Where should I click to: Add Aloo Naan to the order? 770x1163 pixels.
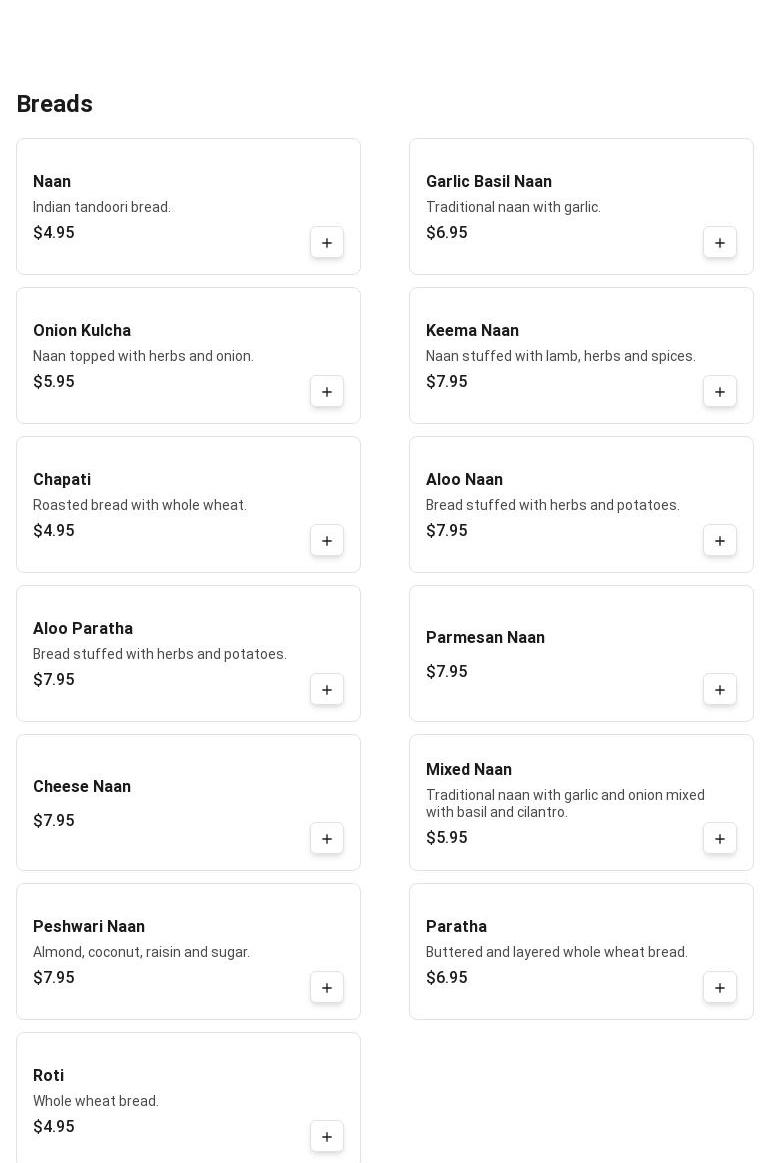720,541
